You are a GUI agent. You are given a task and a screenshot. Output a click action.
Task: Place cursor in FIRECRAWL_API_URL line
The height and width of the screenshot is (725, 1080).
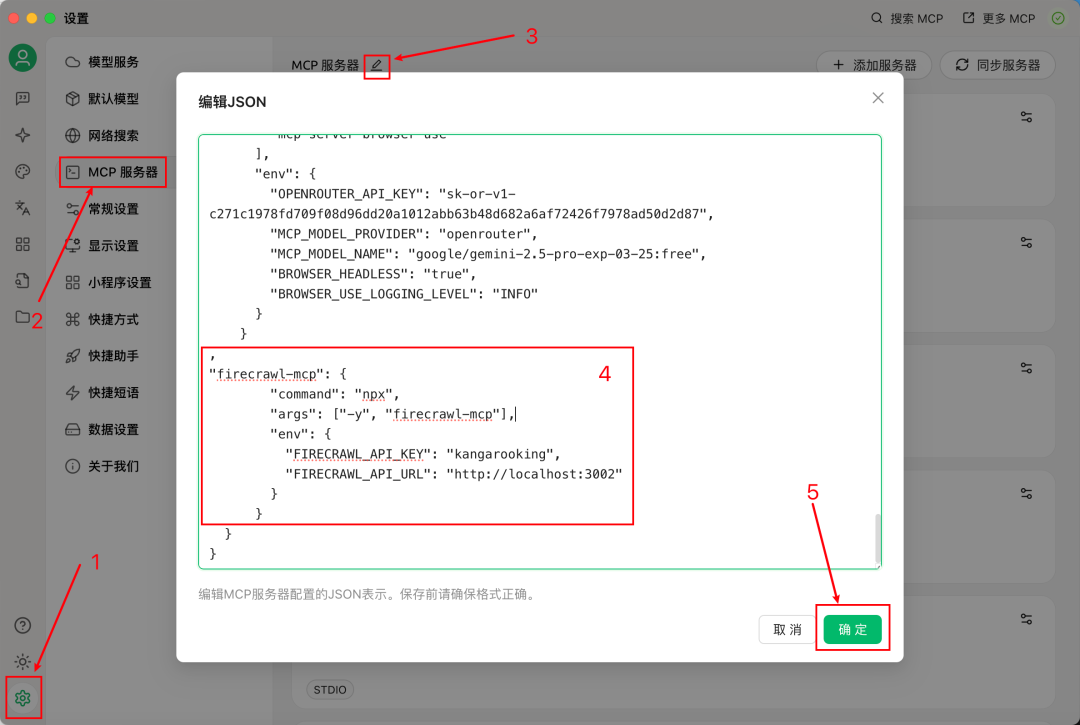(x=454, y=474)
